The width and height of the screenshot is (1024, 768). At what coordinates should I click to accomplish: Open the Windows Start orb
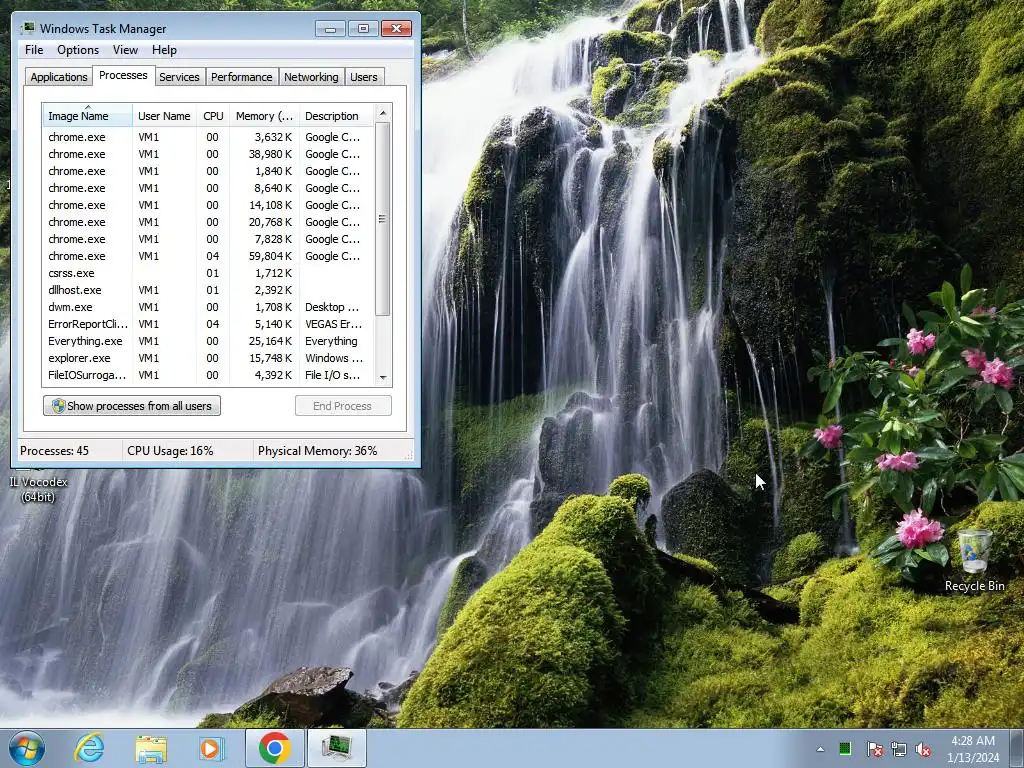(x=27, y=748)
